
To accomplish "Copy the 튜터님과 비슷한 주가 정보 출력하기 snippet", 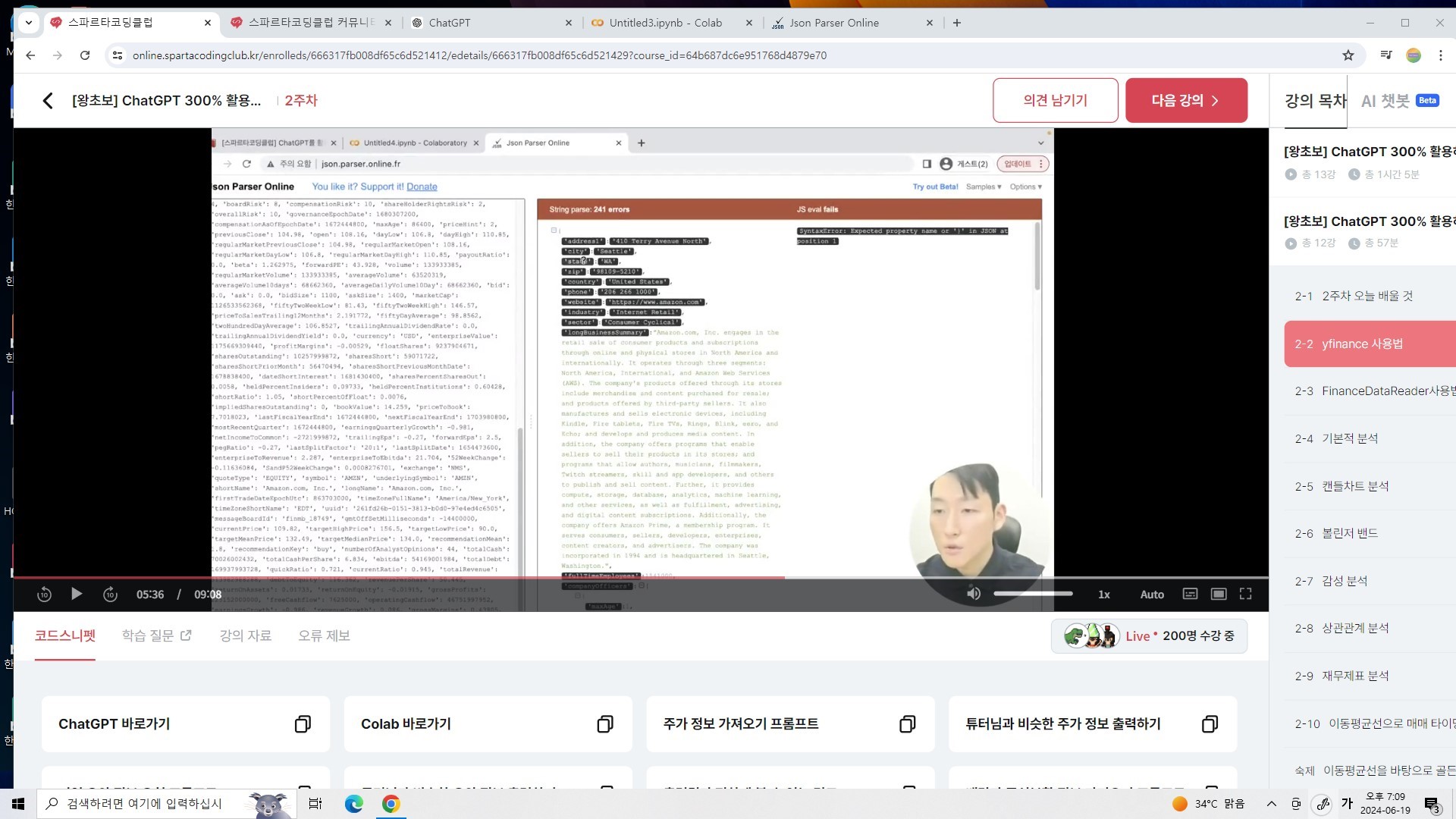I will click(x=1210, y=724).
